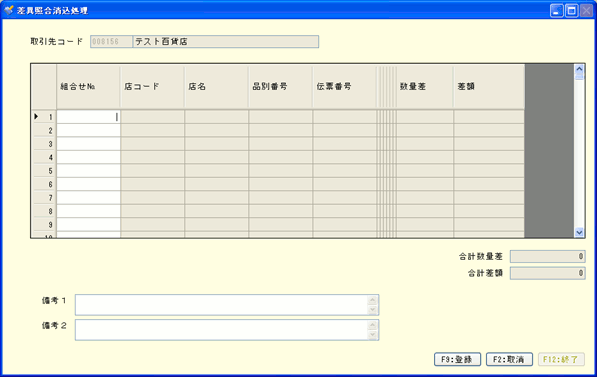The width and height of the screenshot is (597, 377).
Task: Click the 備考2 scroll down arrow
Action: pos(372,335)
